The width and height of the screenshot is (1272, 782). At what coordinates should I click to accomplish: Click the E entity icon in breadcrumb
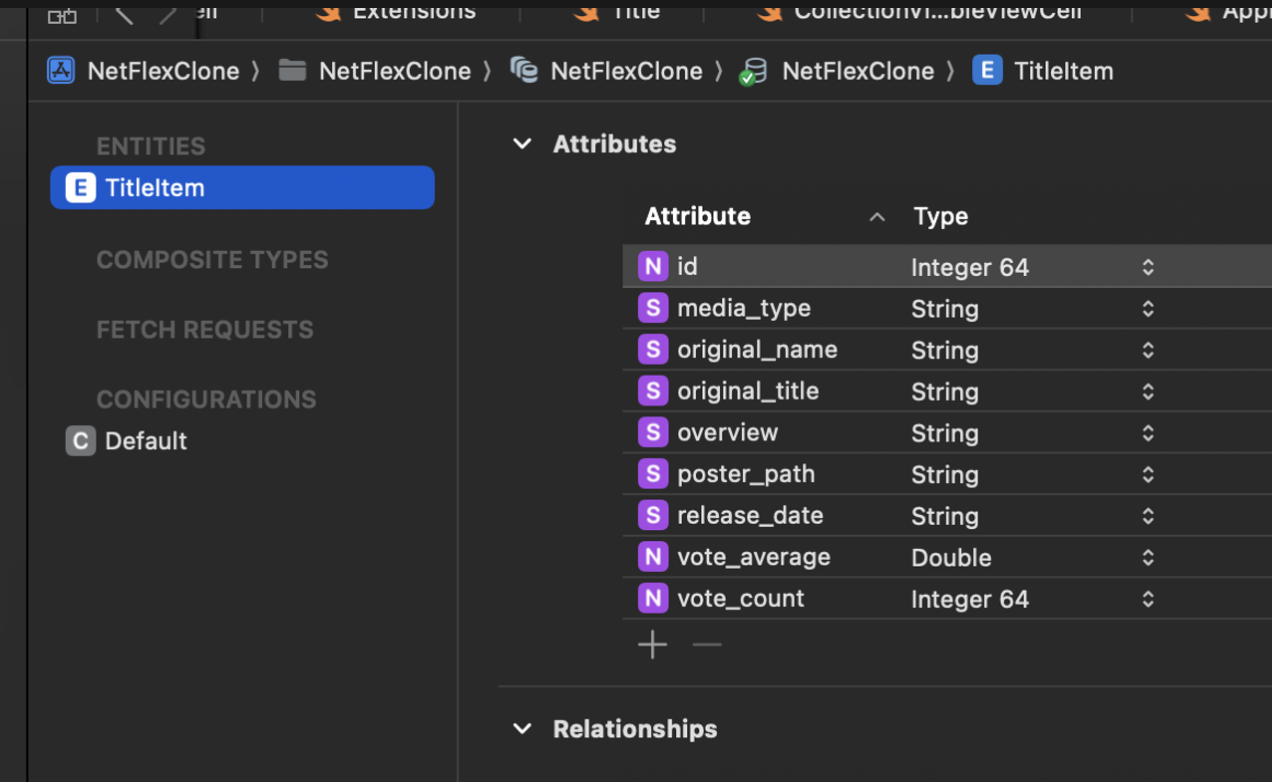[987, 70]
